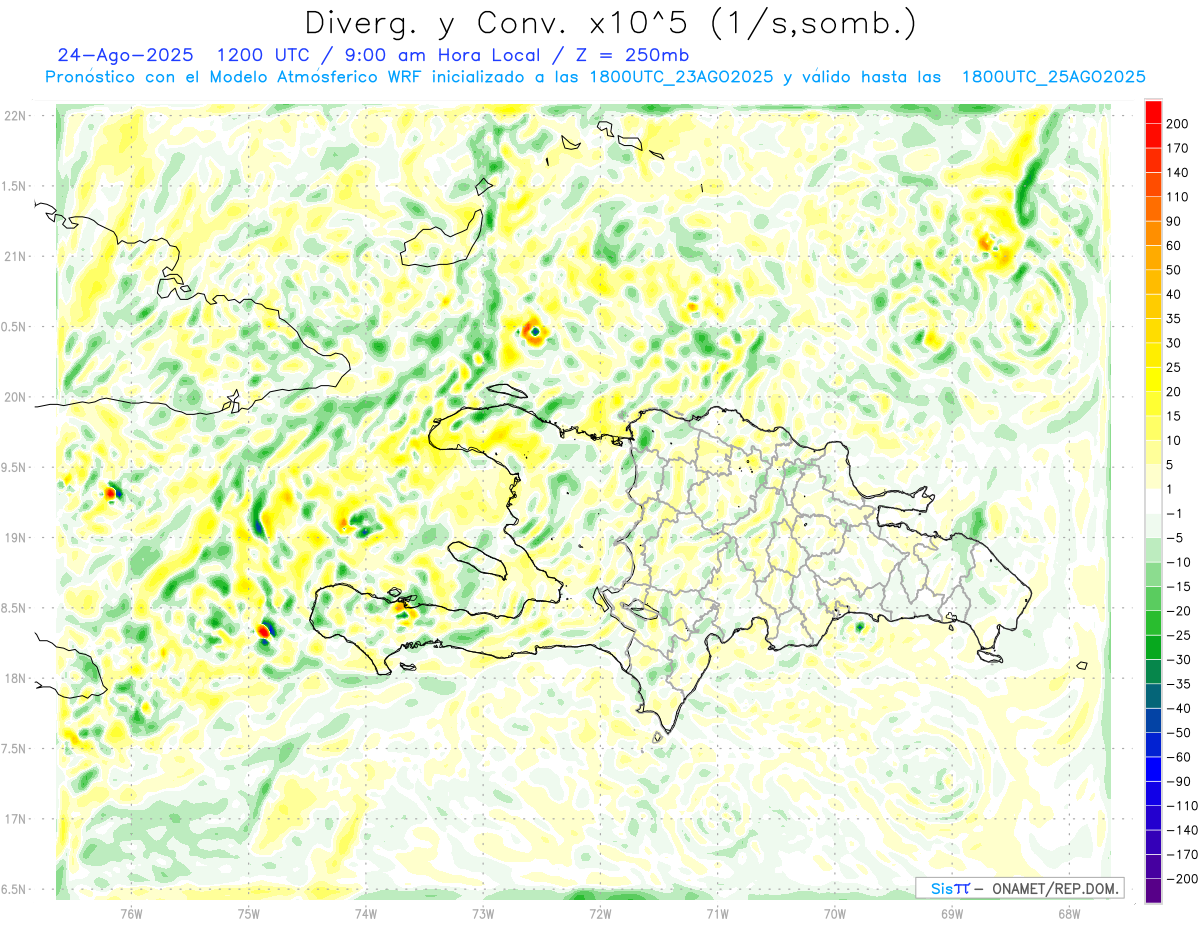The width and height of the screenshot is (1200, 927).
Task: Click the '-200' colorbar value
Action: point(1181,878)
